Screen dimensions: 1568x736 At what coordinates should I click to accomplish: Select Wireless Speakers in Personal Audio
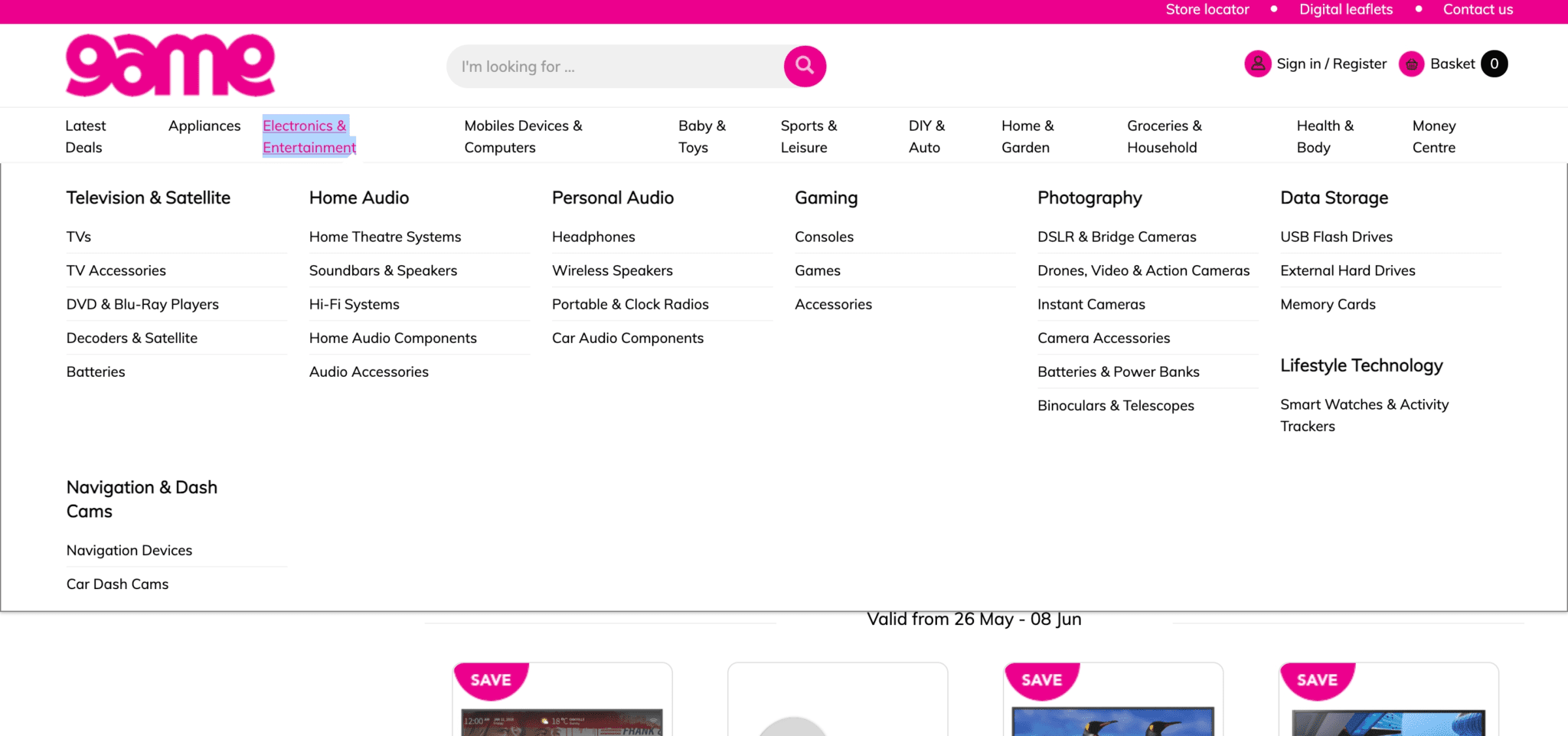click(612, 270)
